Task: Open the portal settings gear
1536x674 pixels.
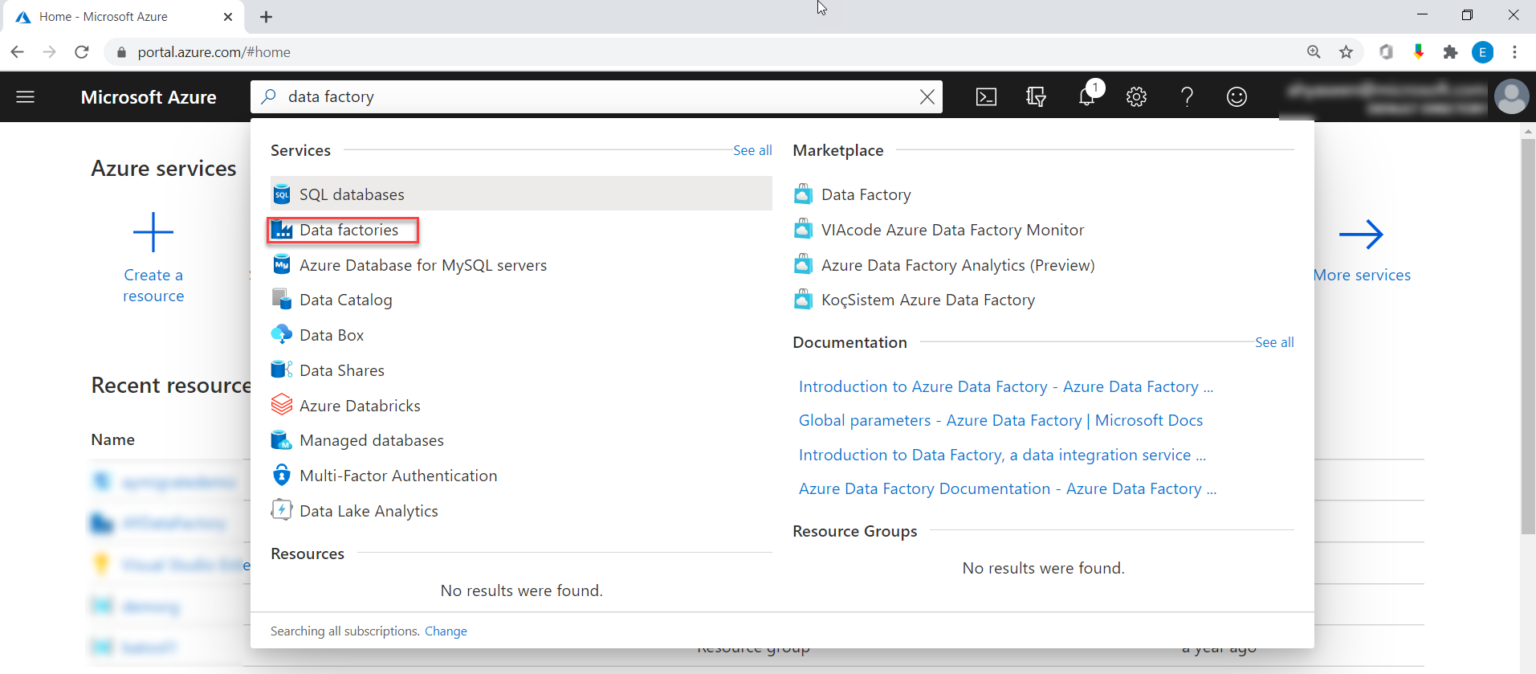Action: (x=1136, y=96)
